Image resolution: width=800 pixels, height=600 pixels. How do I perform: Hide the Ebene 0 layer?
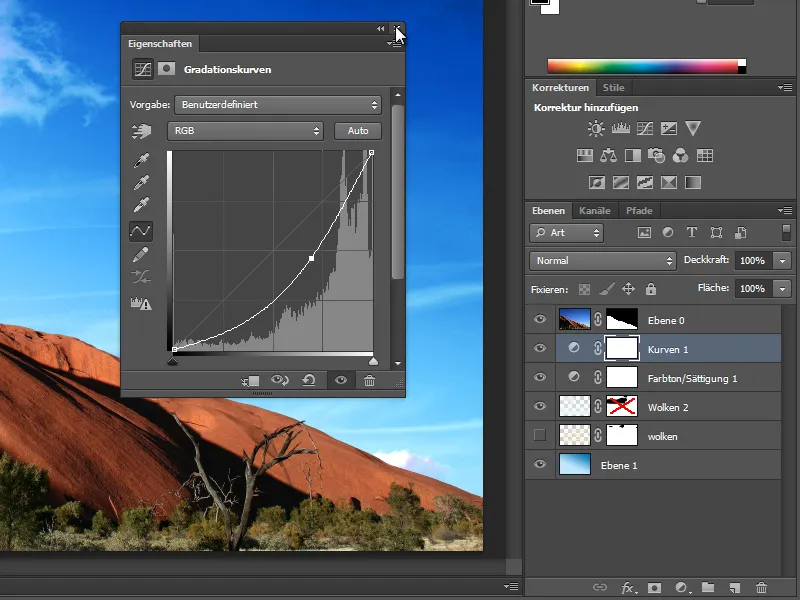pyautogui.click(x=540, y=319)
